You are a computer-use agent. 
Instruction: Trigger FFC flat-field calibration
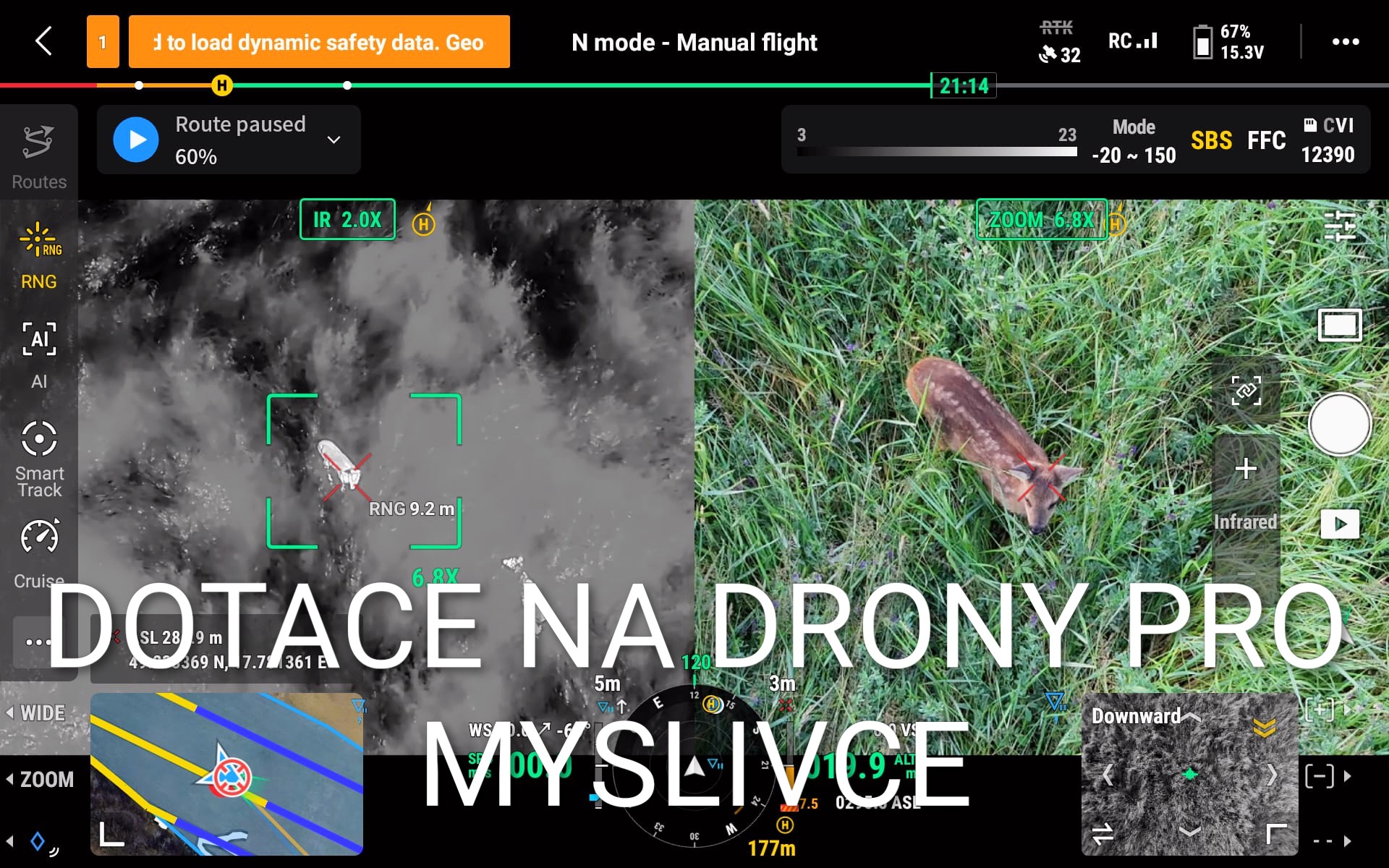pyautogui.click(x=1266, y=140)
